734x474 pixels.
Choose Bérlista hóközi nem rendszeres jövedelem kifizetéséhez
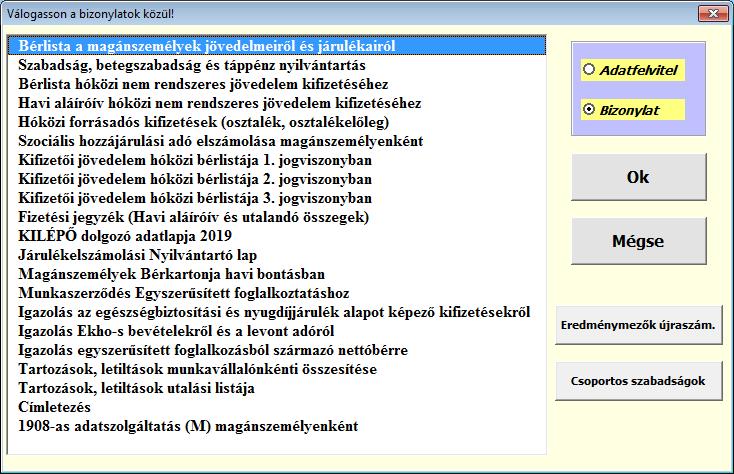pyautogui.click(x=277, y=84)
